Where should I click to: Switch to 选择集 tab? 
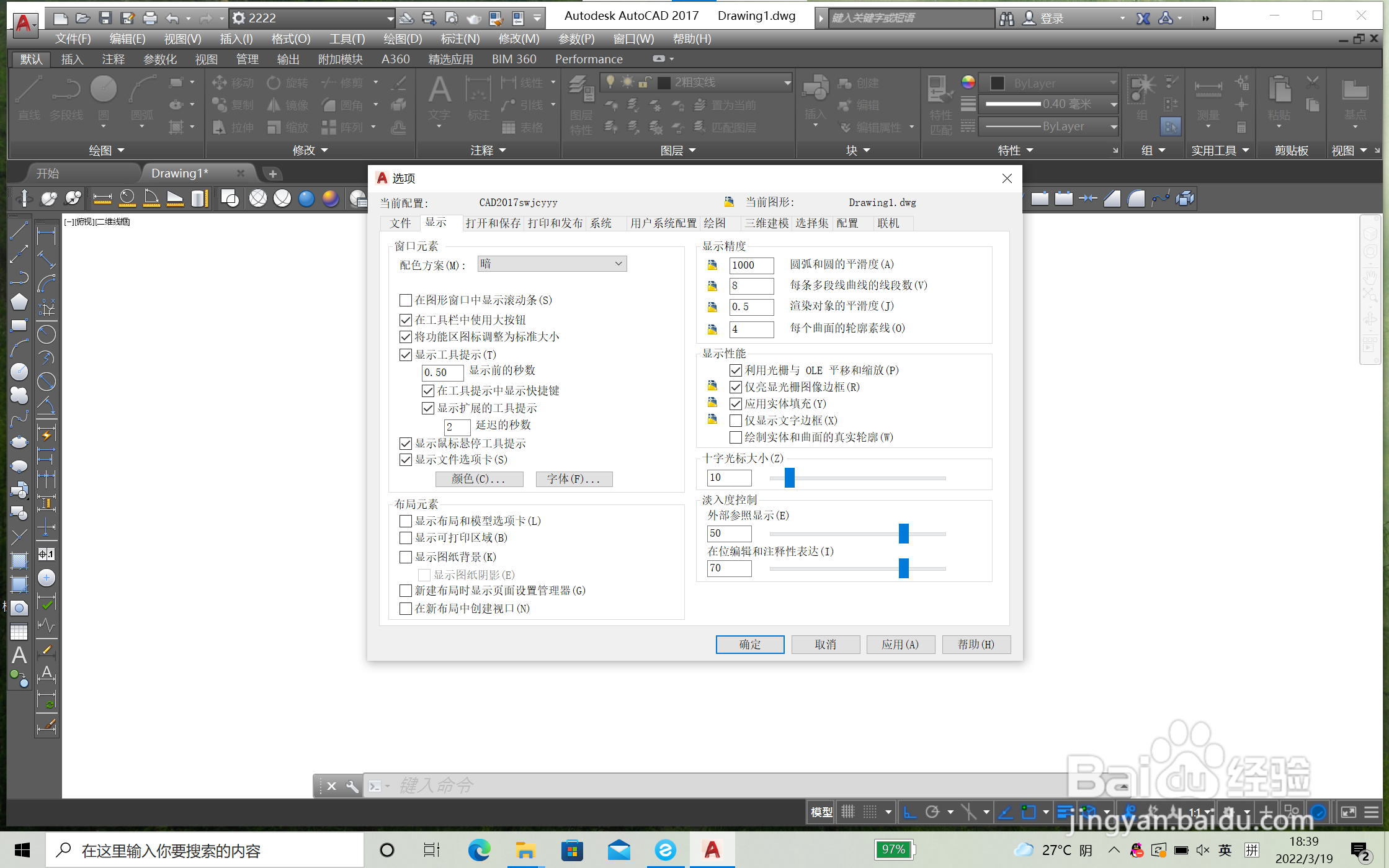click(x=811, y=223)
